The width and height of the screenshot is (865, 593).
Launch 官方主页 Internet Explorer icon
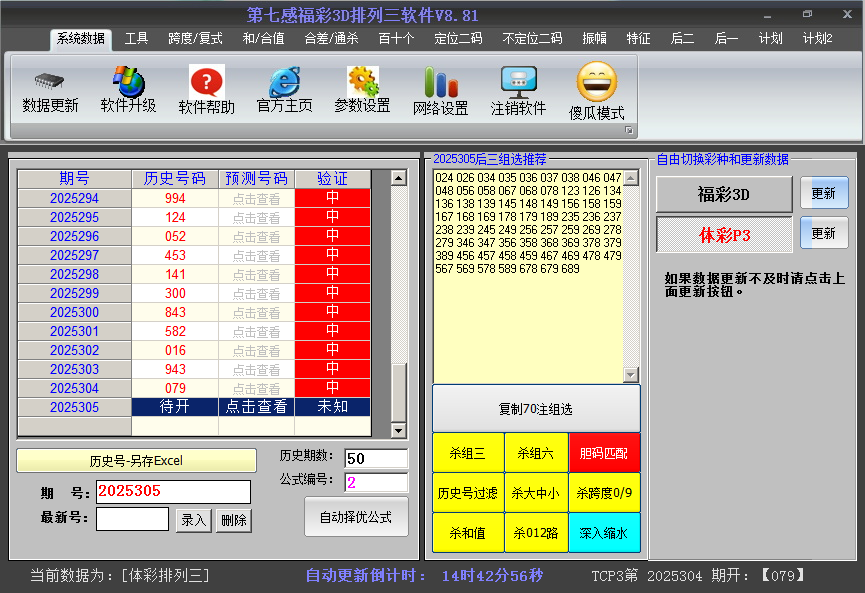pyautogui.click(x=284, y=81)
